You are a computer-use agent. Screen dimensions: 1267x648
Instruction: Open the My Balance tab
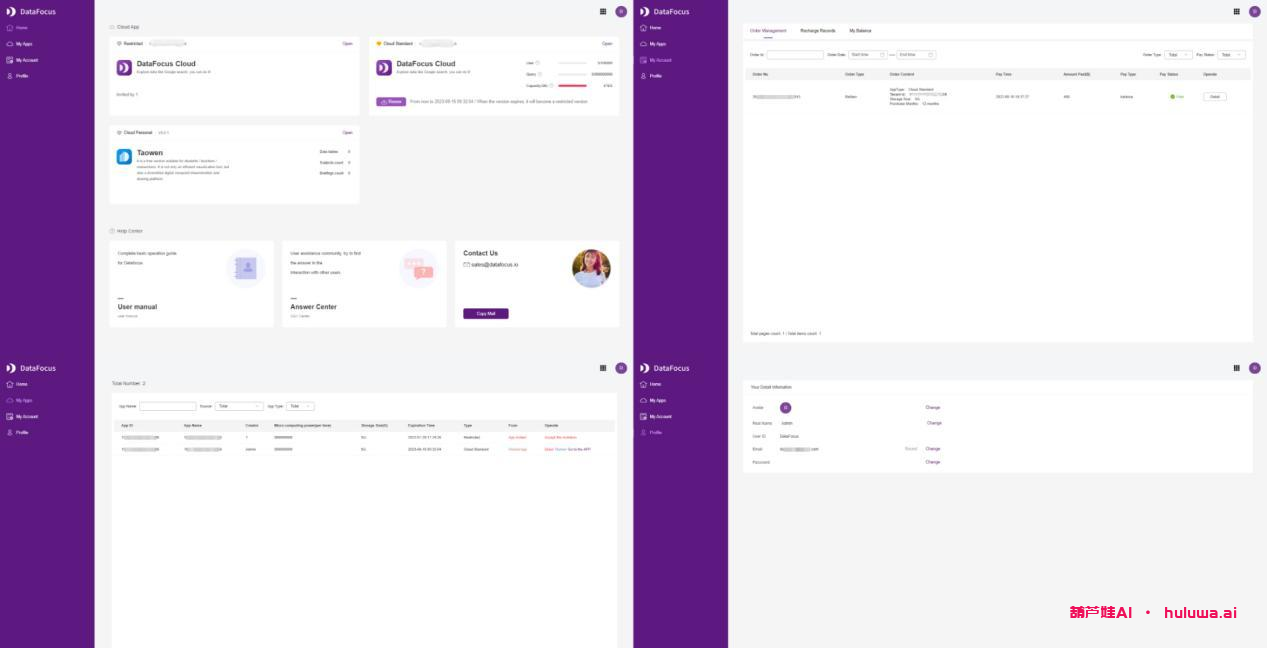(860, 31)
